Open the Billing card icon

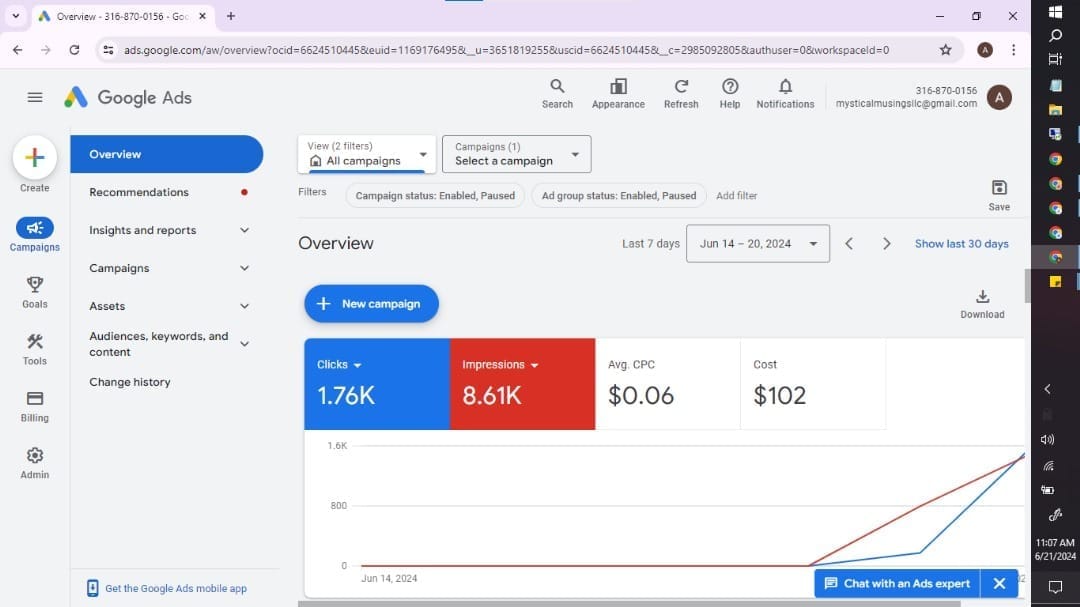[x=34, y=407]
